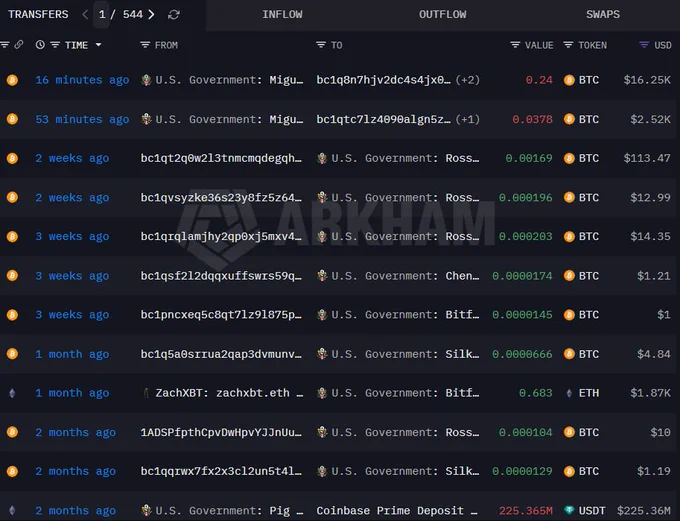Screen dimensions: 680x521
Task: Click the link icon in header
Action: [19, 45]
